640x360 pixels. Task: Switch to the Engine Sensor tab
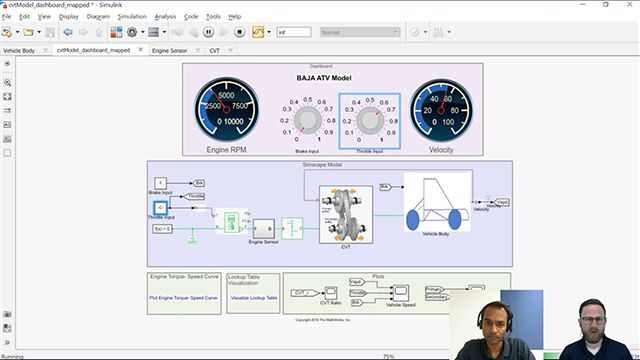169,50
